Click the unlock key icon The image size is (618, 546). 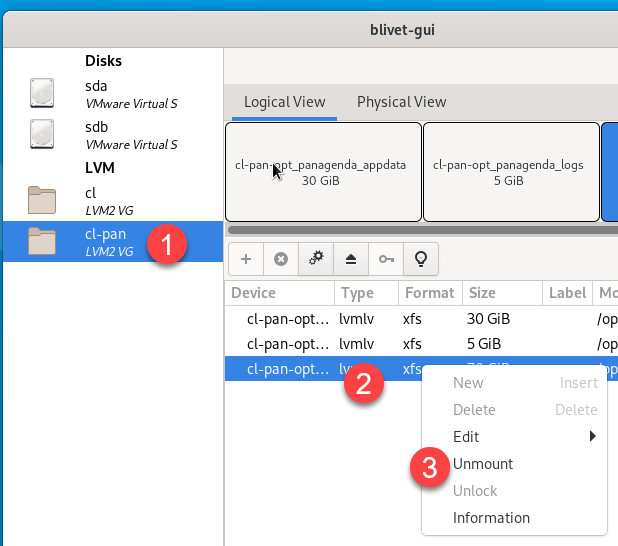(x=386, y=259)
